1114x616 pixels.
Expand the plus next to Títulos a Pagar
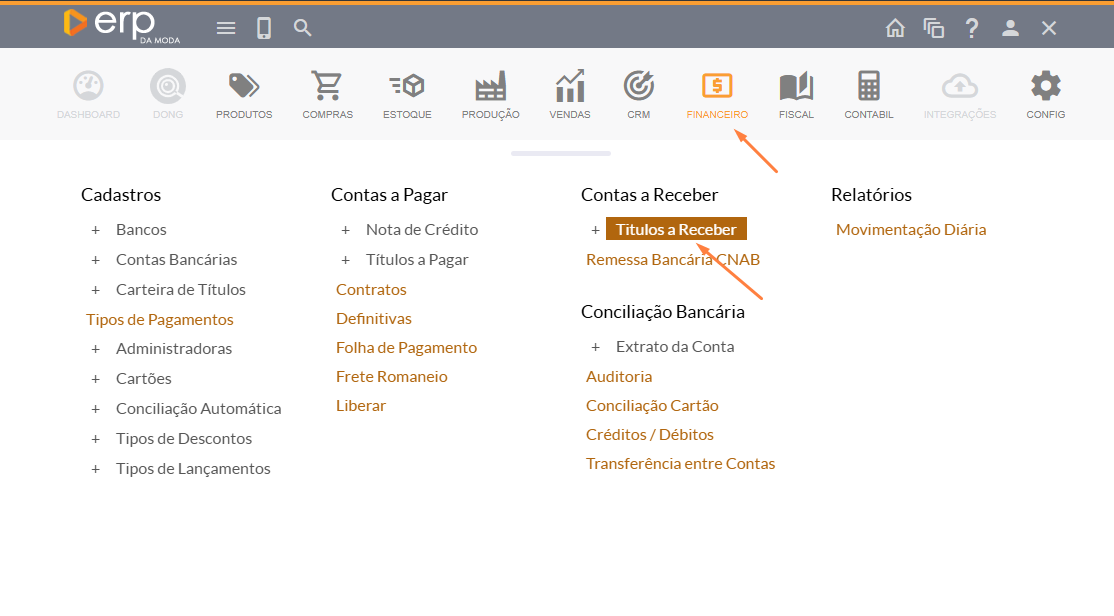pos(346,260)
